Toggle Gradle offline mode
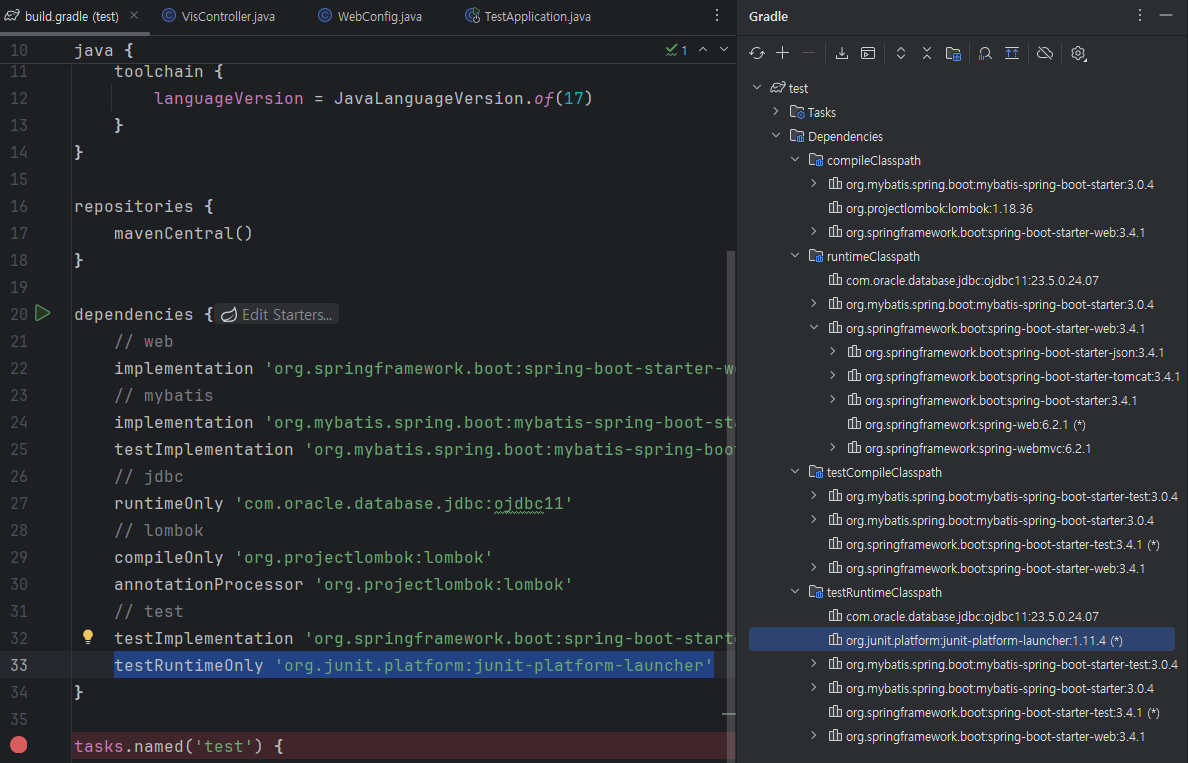 click(x=1045, y=53)
